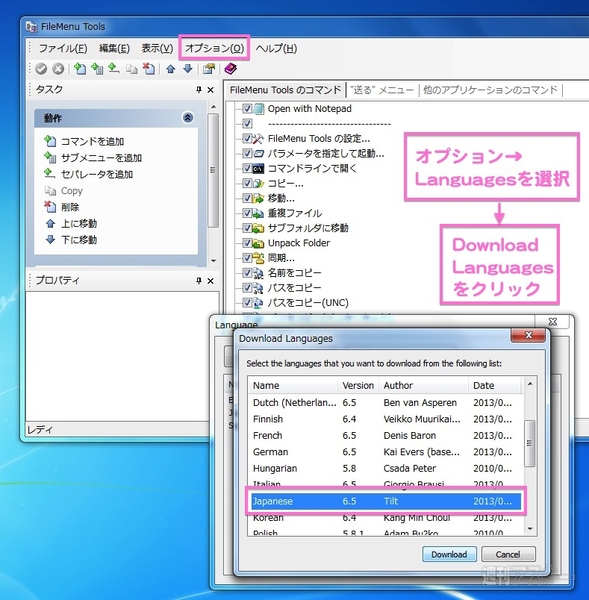Toggle パラメータを指定して起動 checkbox
The image size is (589, 600).
point(247,153)
